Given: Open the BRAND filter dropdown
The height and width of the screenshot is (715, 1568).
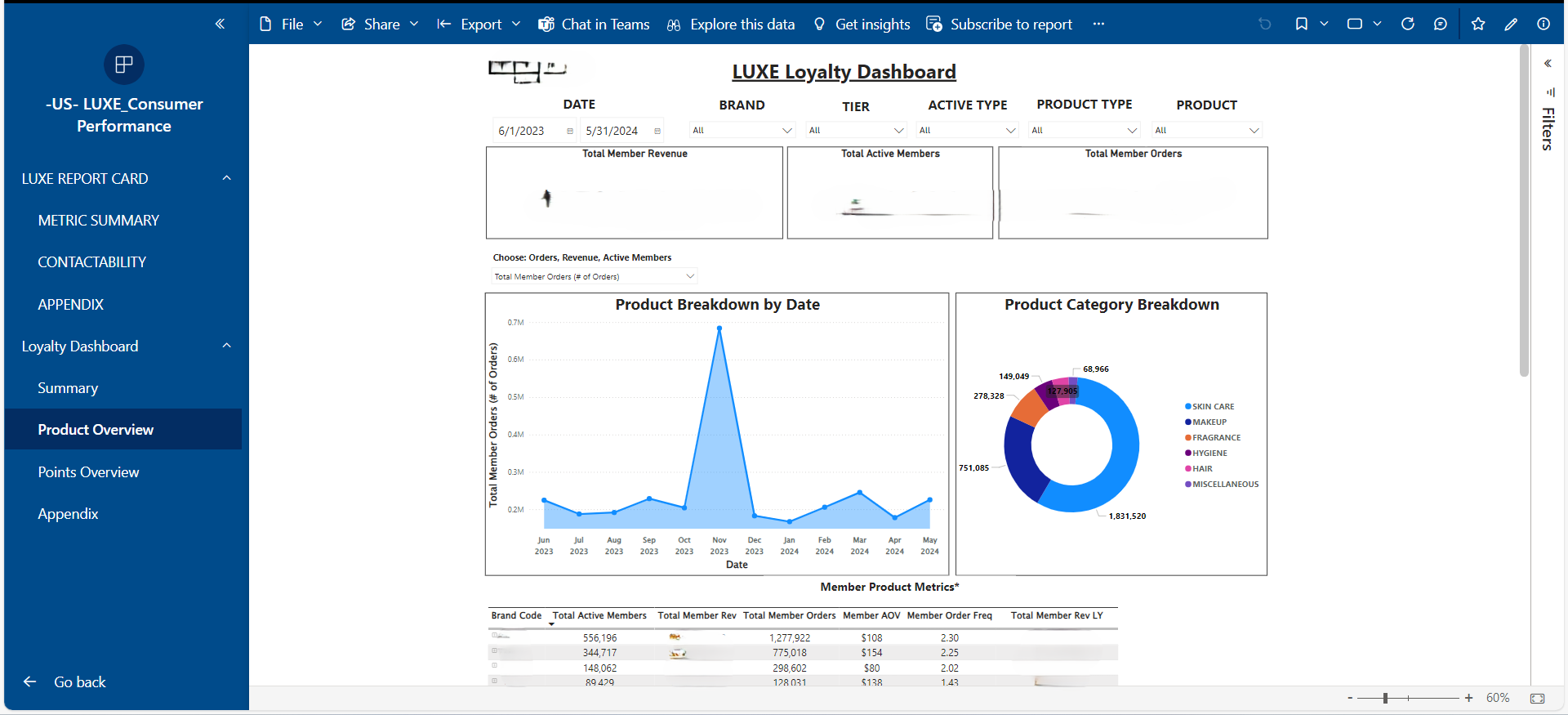Looking at the screenshot, I should click(x=742, y=131).
